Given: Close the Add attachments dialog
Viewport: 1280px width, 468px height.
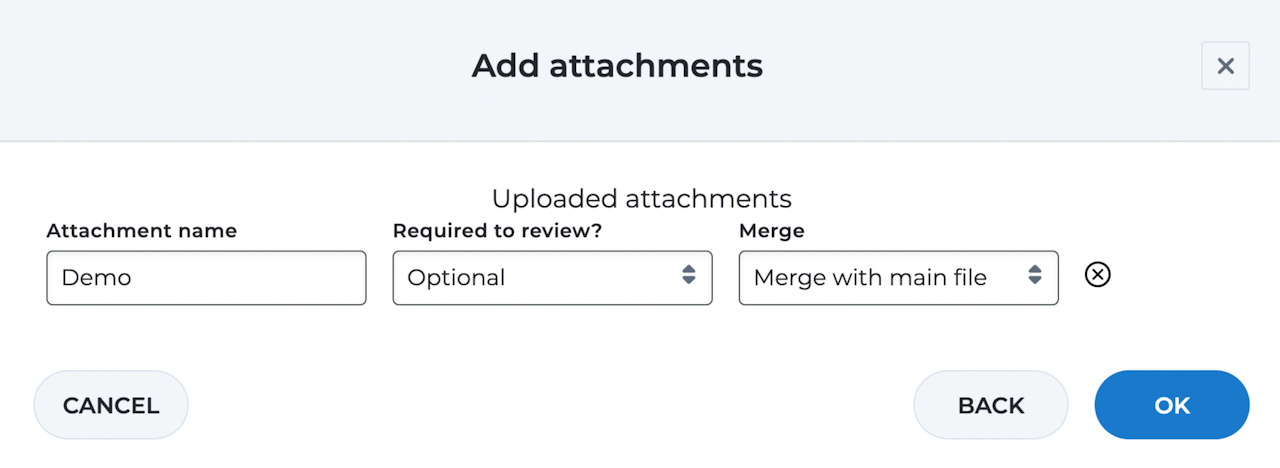Looking at the screenshot, I should tap(1225, 66).
